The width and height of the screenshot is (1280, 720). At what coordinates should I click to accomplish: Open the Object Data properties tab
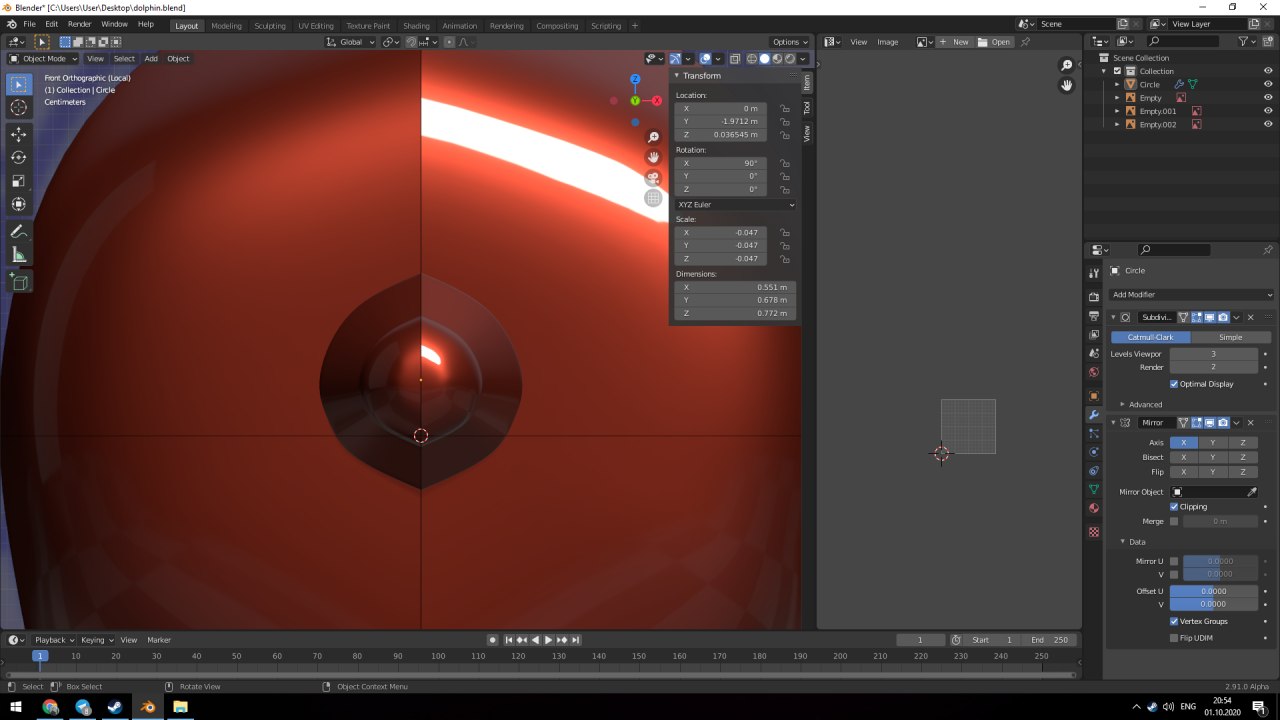1094,489
